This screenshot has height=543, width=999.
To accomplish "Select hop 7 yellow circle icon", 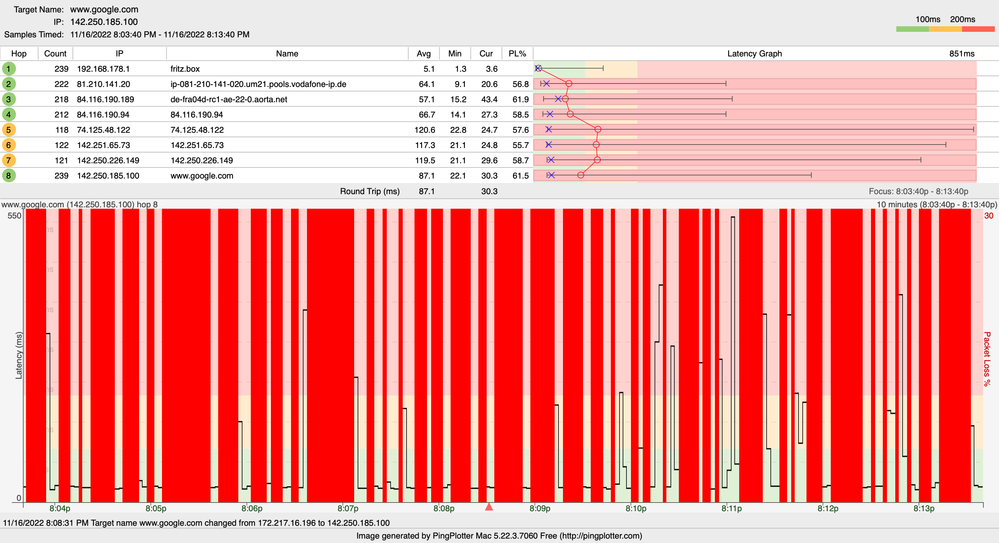I will pos(8,161).
